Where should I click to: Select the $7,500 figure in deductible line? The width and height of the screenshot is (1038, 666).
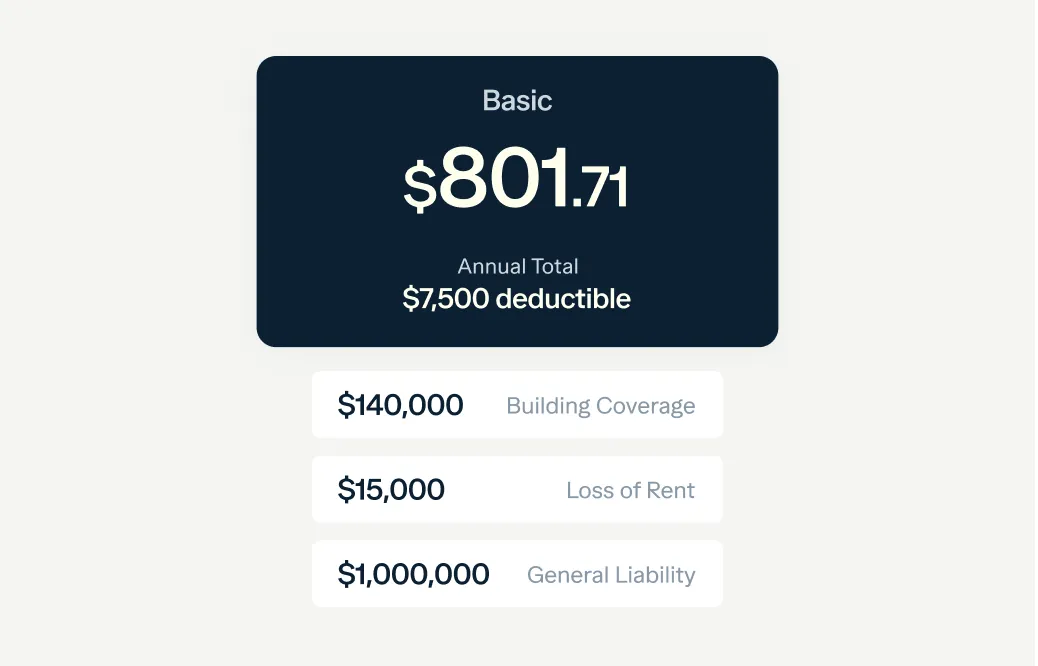(x=446, y=298)
